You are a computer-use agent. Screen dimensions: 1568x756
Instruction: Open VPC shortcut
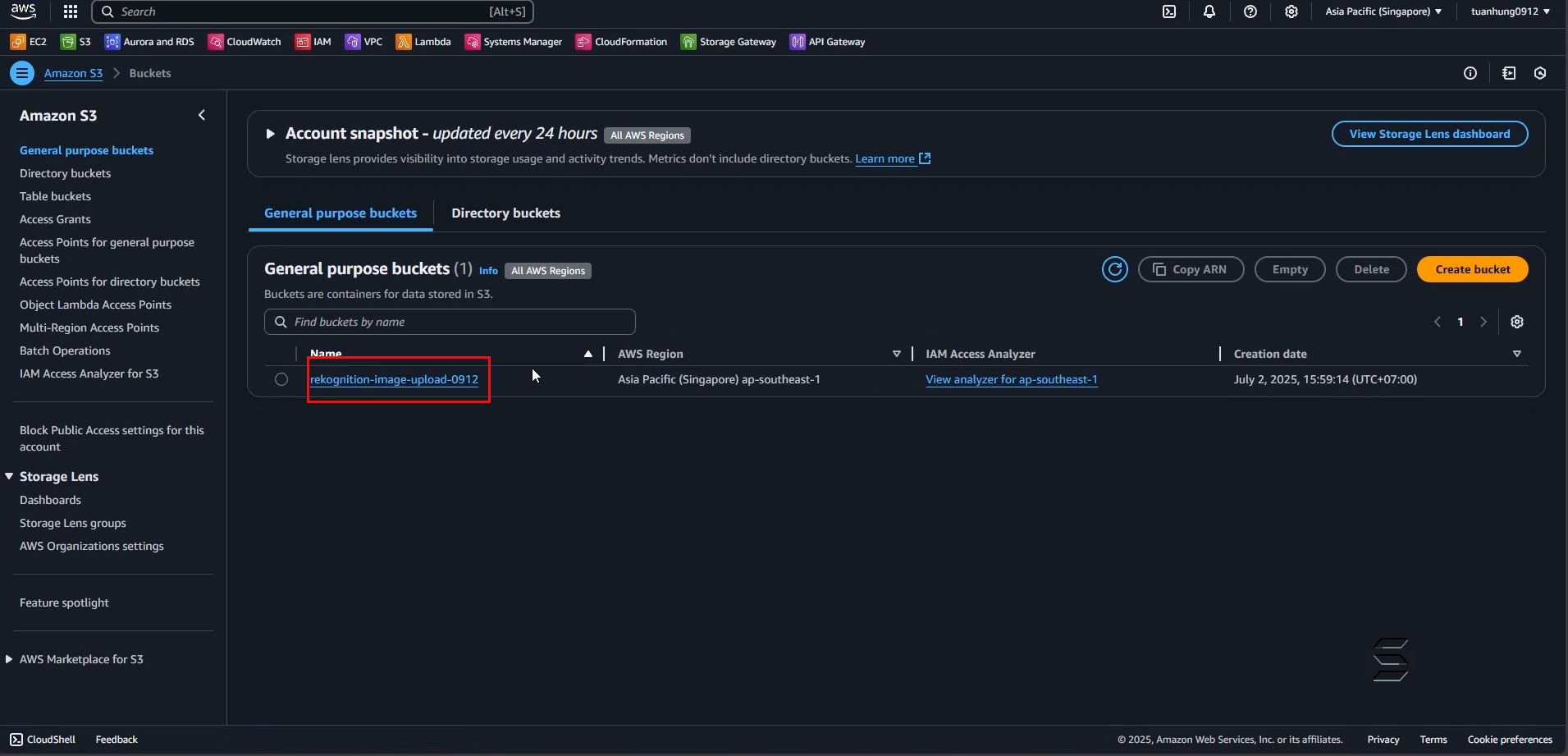363,42
